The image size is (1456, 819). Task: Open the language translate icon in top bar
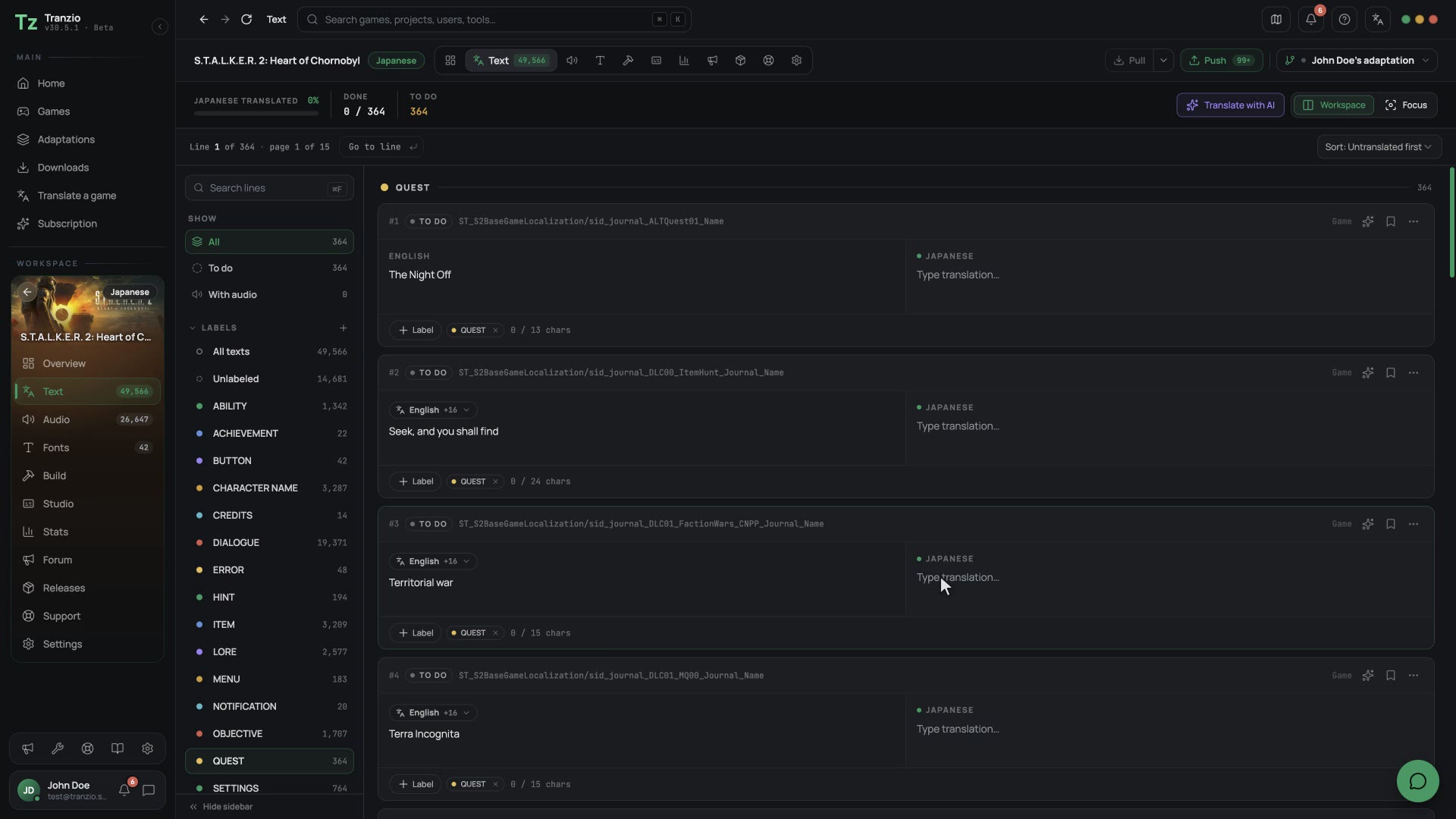pyautogui.click(x=1378, y=20)
